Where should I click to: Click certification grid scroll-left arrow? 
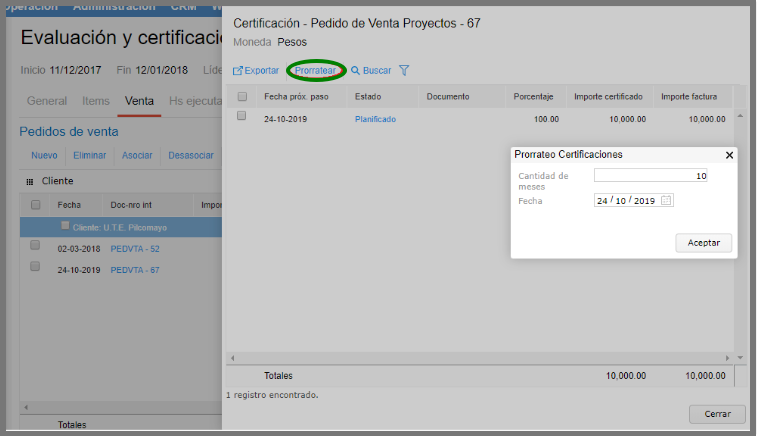(x=233, y=358)
